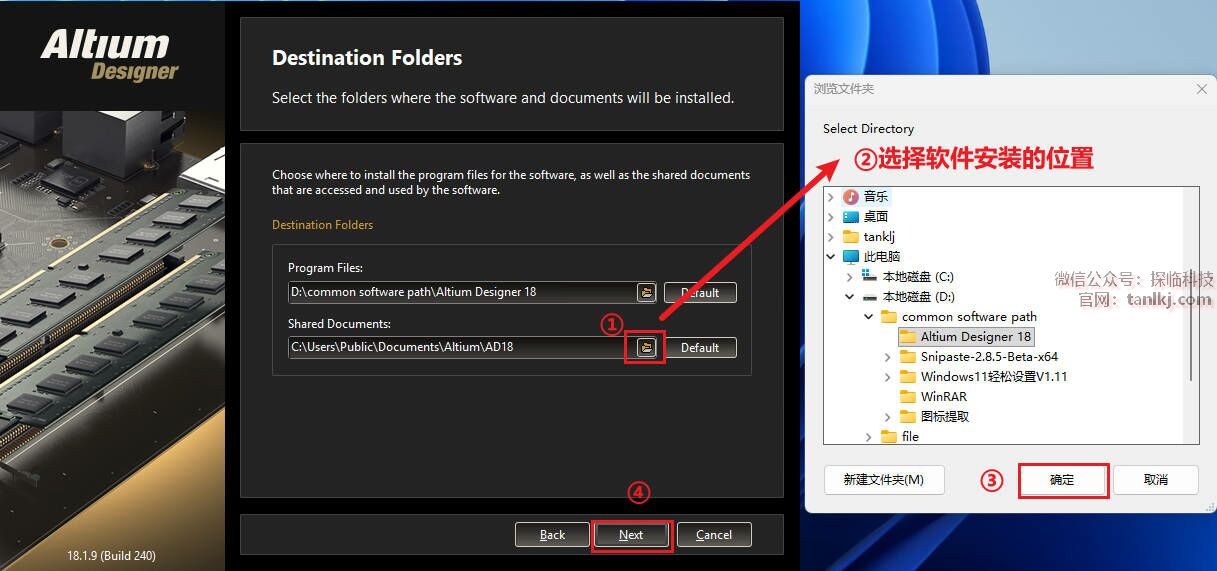Image resolution: width=1217 pixels, height=571 pixels.
Task: Click the common software path folder icon
Action: 889,317
